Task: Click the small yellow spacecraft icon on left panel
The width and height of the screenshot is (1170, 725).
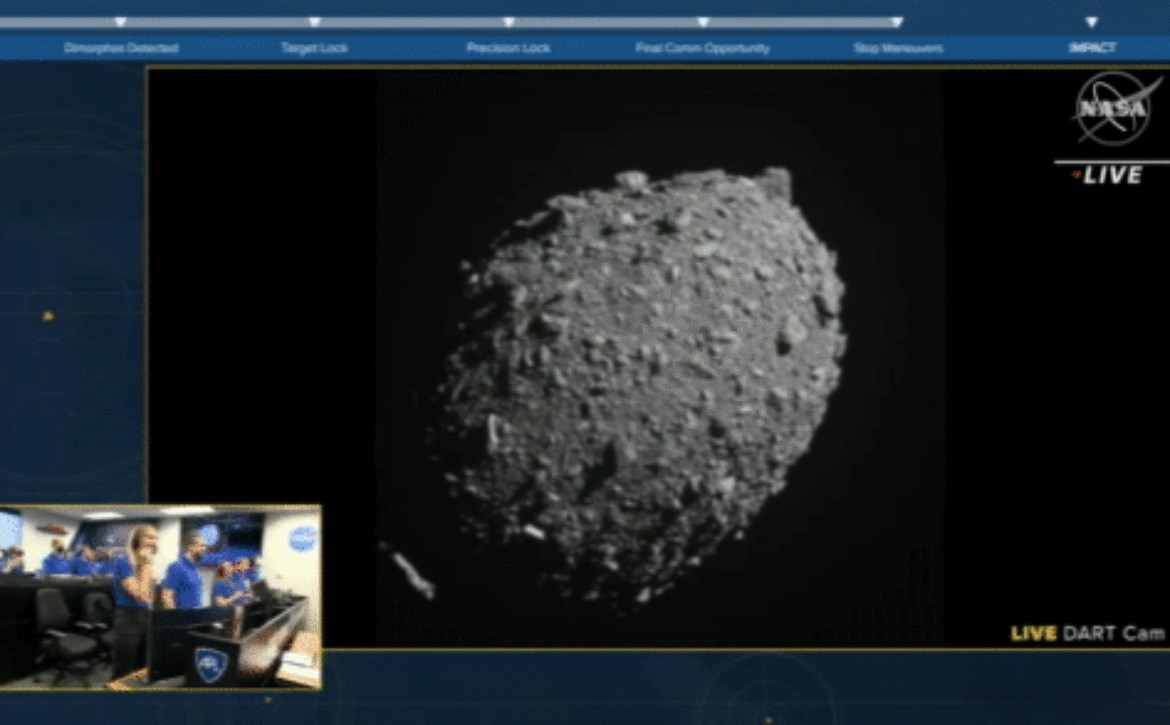Action: pyautogui.click(x=49, y=316)
